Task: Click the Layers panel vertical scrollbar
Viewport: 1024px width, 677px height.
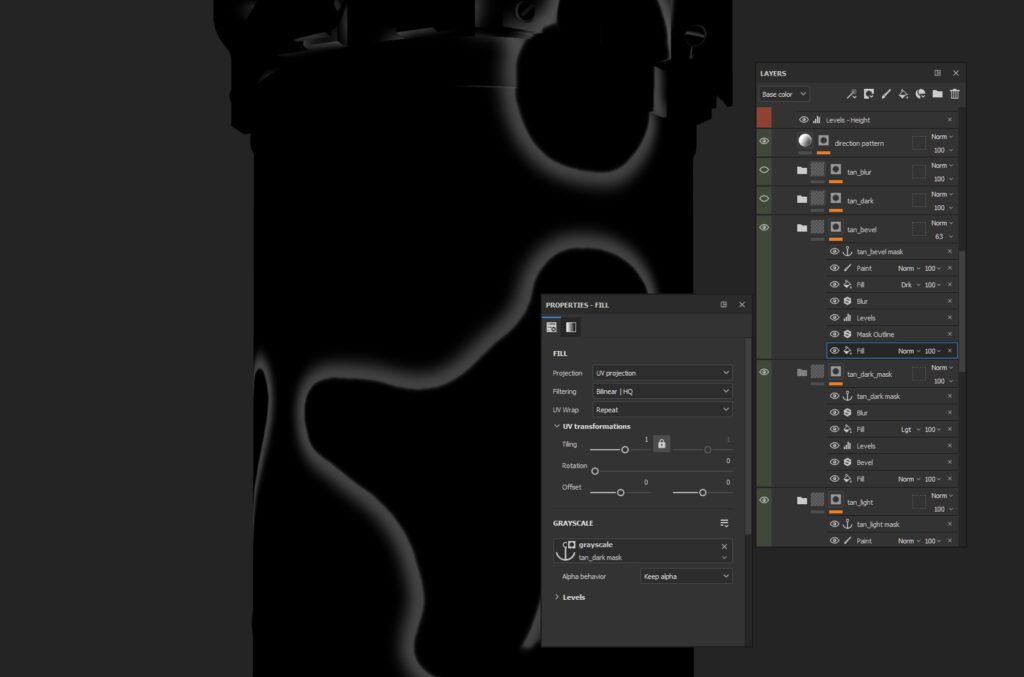Action: coord(961,311)
